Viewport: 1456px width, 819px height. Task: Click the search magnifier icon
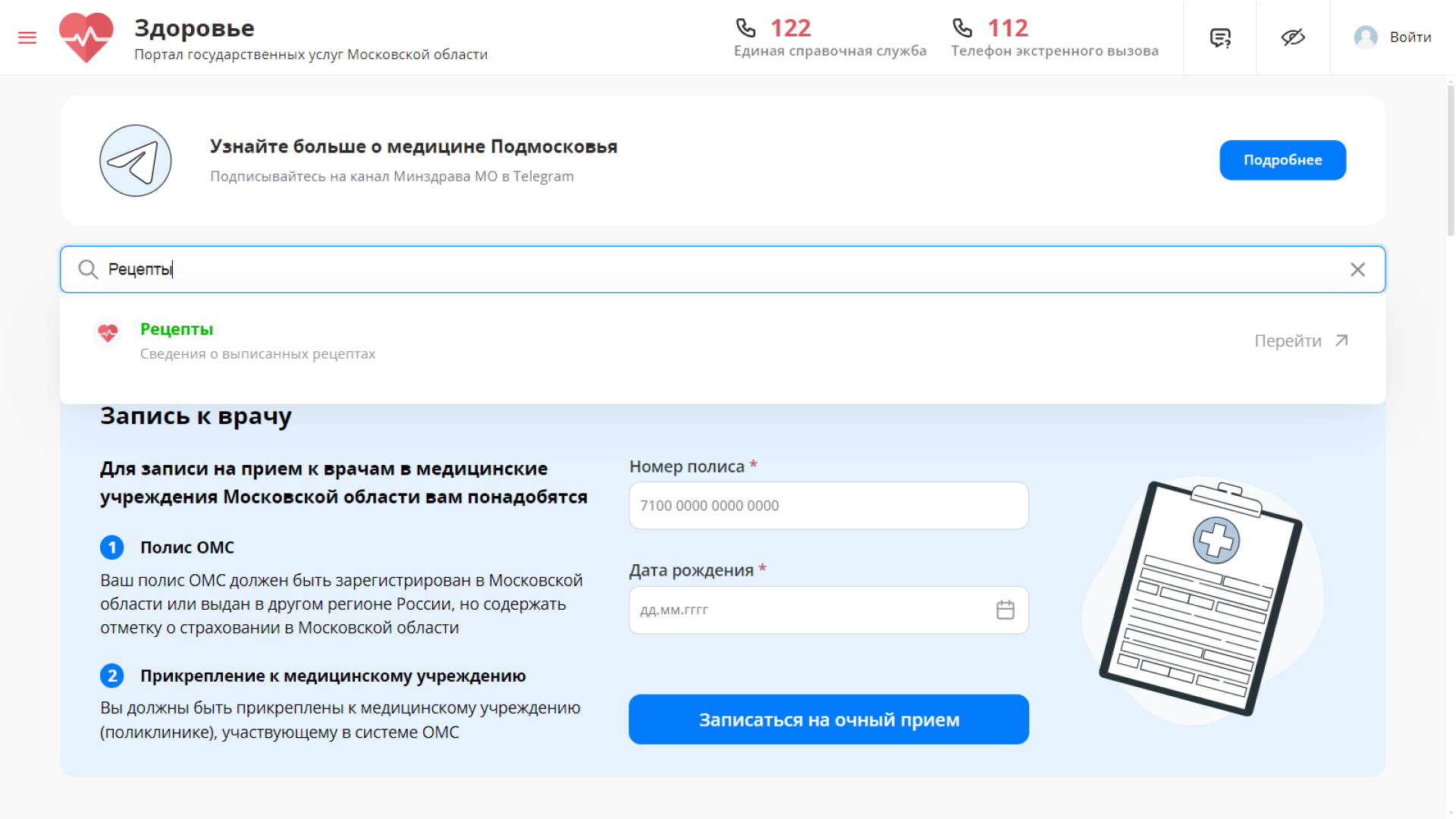coord(87,269)
